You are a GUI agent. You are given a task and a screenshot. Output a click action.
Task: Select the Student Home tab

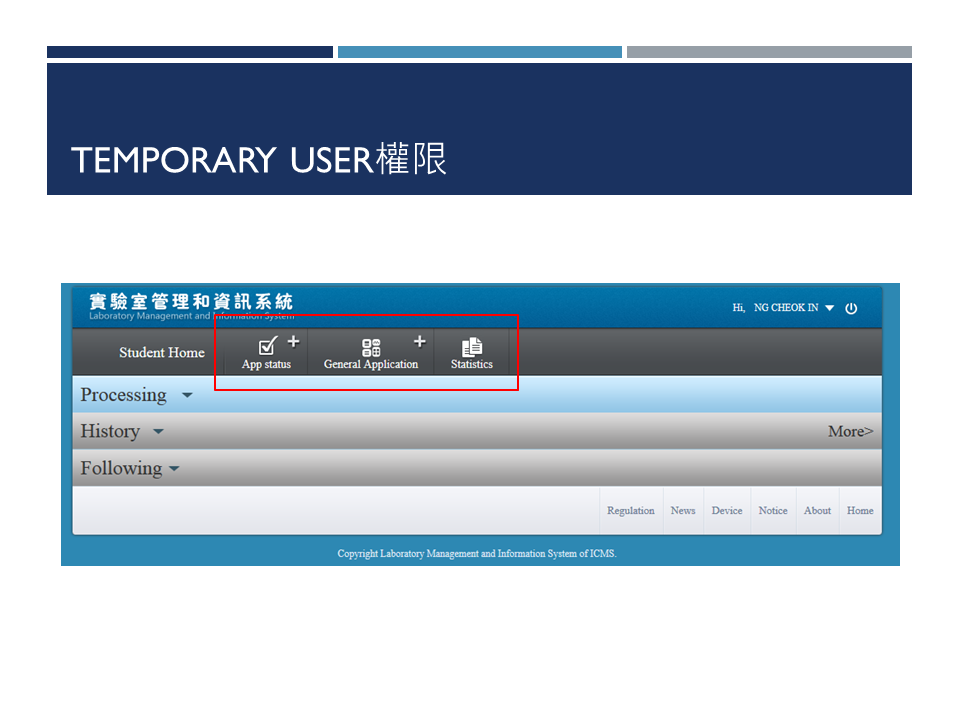(162, 353)
